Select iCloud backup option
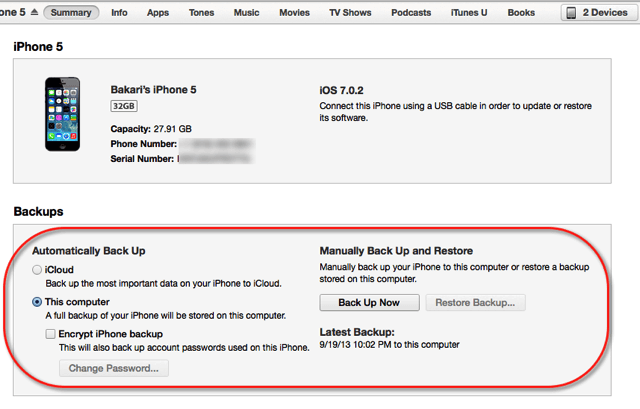Viewport: 640px width, 409px height. (37, 270)
